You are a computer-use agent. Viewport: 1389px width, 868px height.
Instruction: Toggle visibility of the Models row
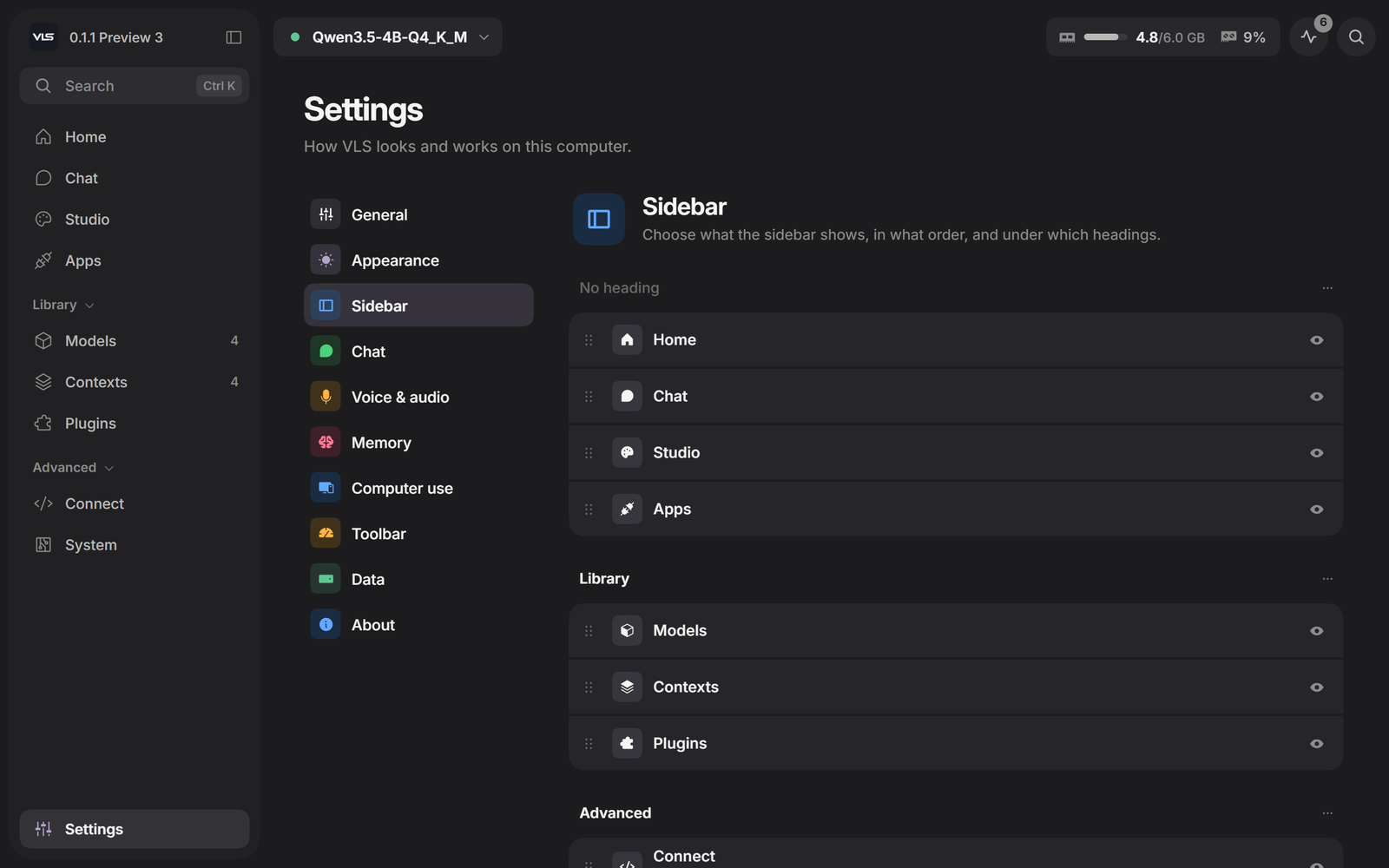(1316, 631)
